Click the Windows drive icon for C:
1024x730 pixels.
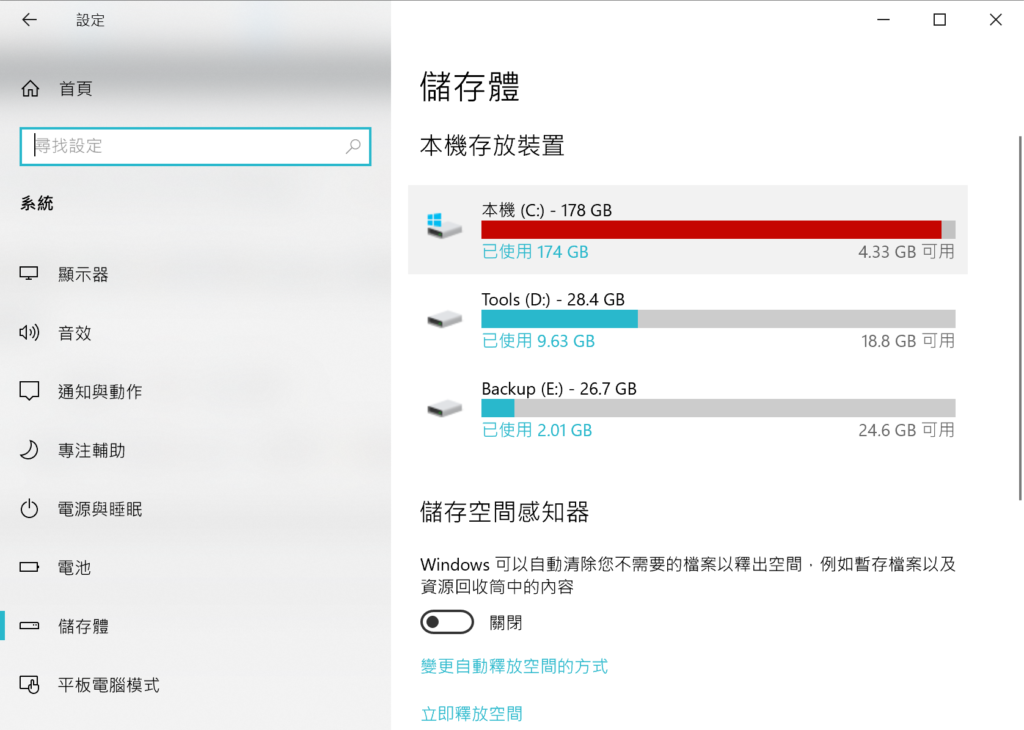pyautogui.click(x=444, y=226)
